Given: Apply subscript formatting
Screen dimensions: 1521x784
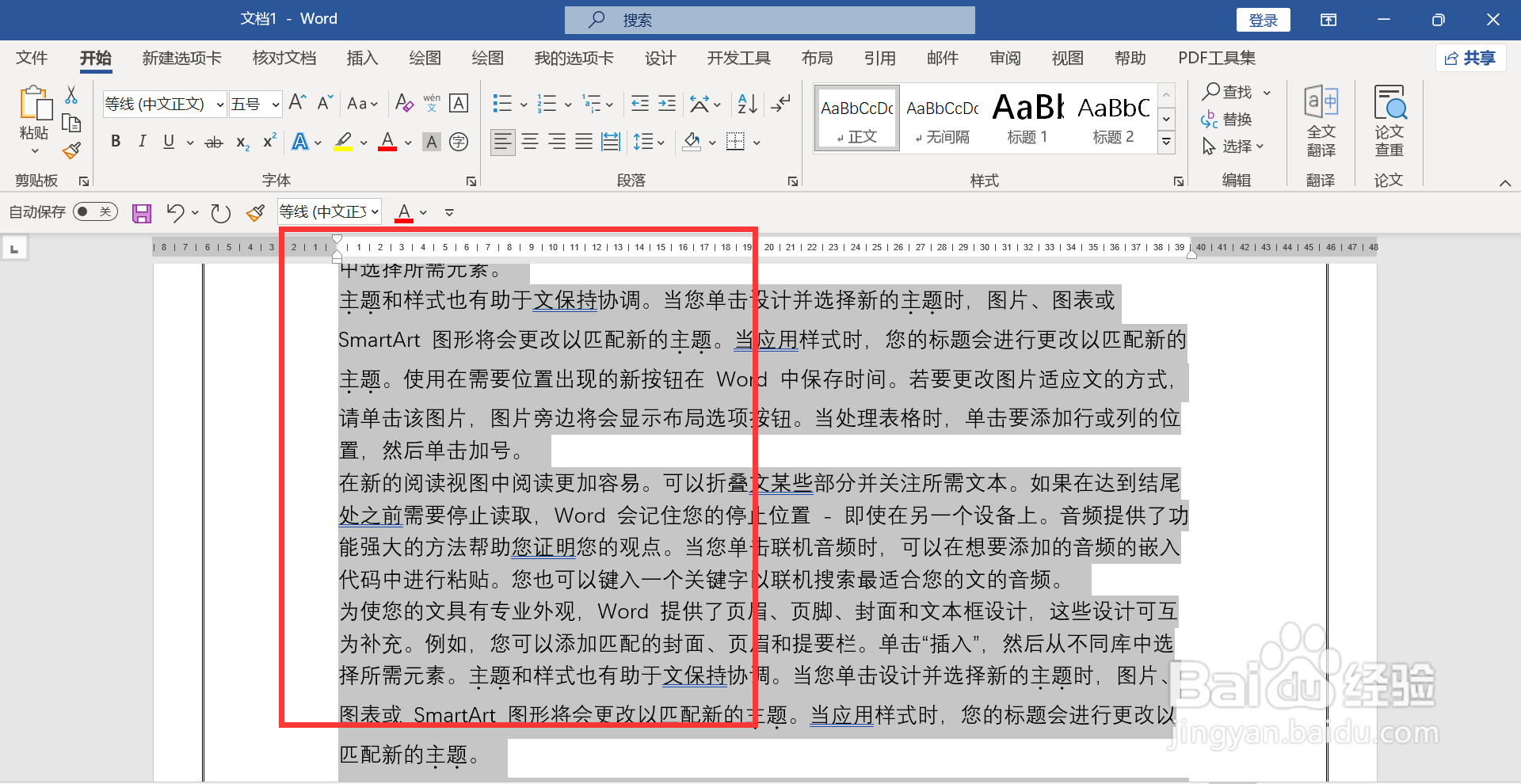Looking at the screenshot, I should [242, 143].
